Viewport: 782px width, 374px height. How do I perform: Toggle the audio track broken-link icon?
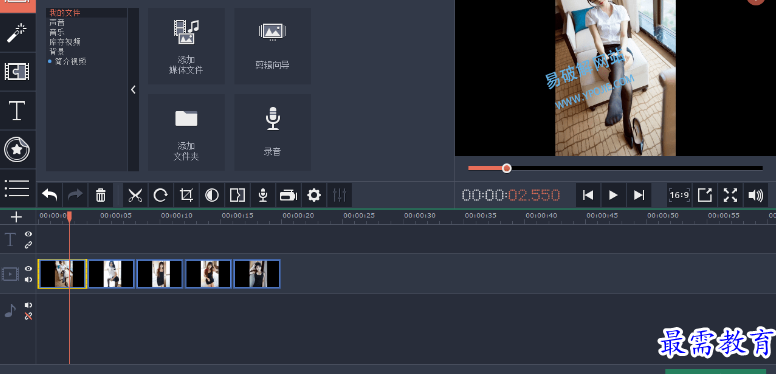(x=28, y=316)
